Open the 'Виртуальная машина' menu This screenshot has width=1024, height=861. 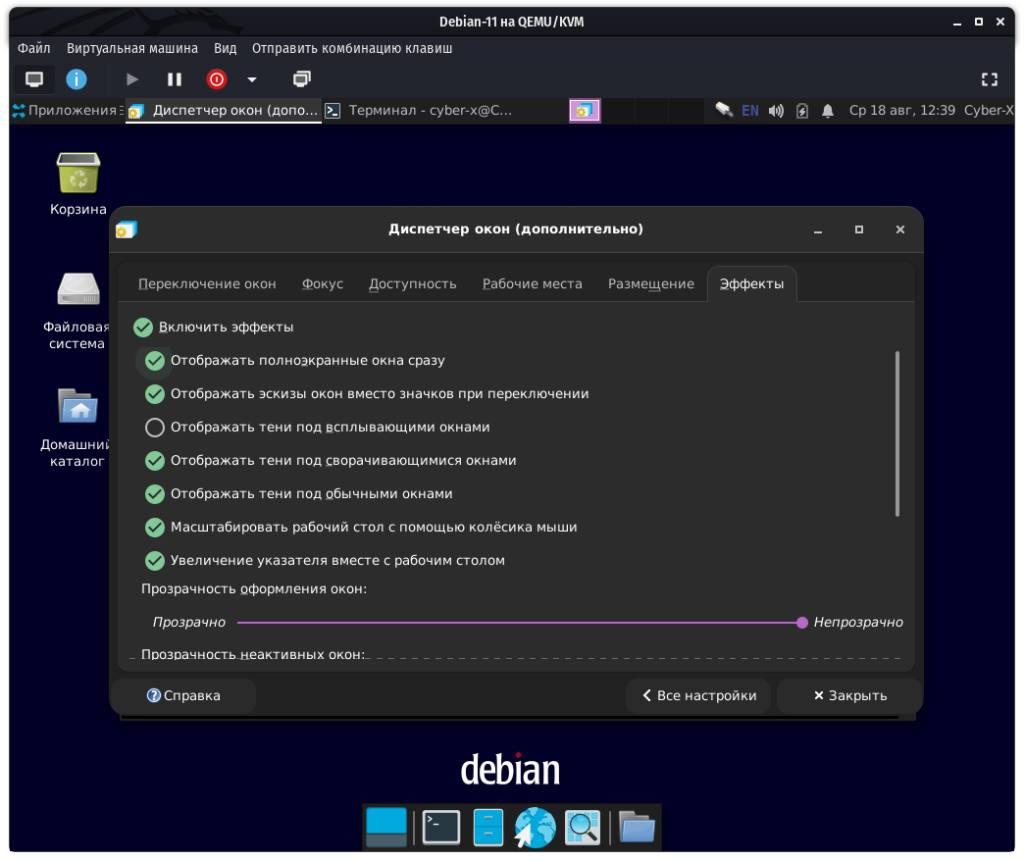132,48
